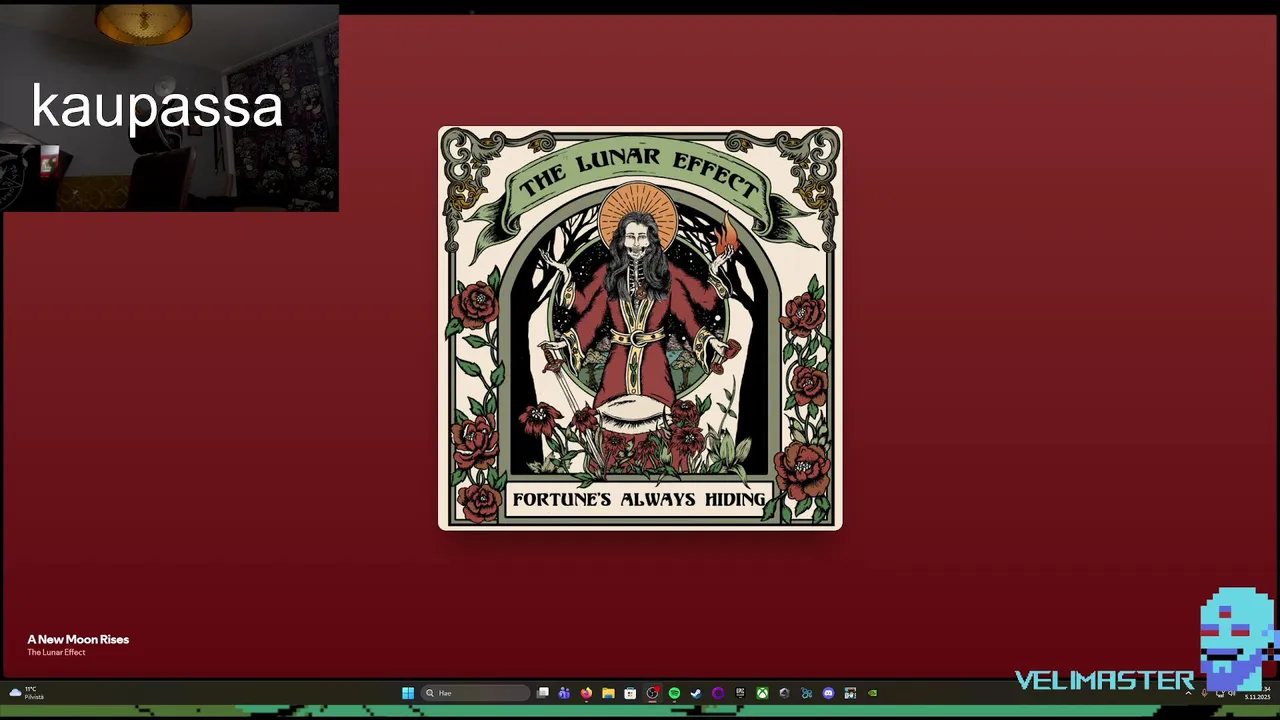The height and width of the screenshot is (720, 1280).
Task: Click the artist name The Lunar Effect
Action: point(56,652)
